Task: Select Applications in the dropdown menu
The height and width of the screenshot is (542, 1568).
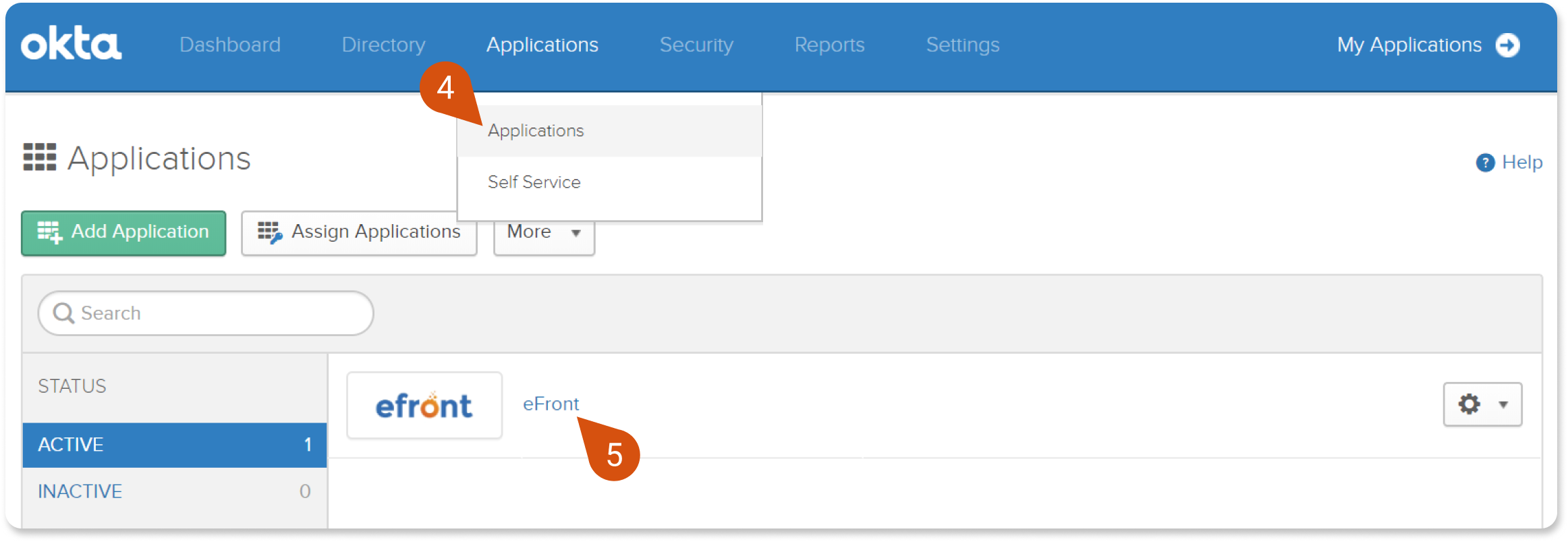Action: 610,131
